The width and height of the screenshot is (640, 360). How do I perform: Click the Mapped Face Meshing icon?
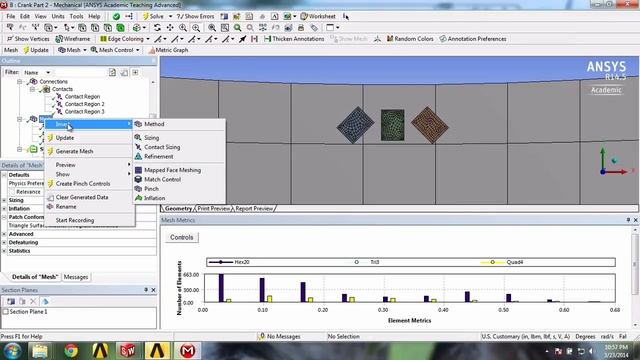[x=138, y=170]
